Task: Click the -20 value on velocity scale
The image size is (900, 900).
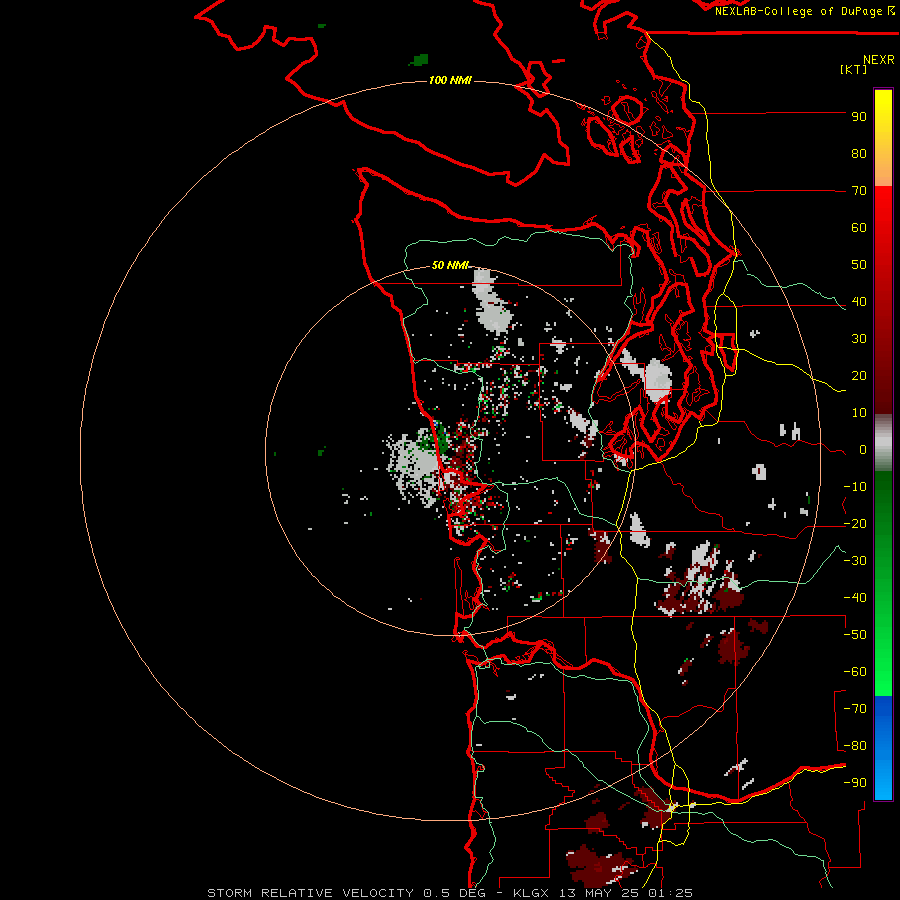Action: point(855,524)
